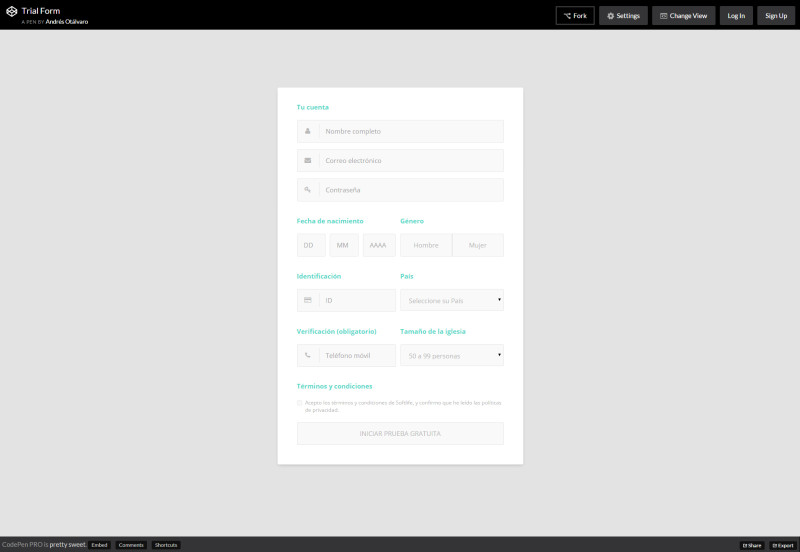The image size is (800, 552).
Task: Check the terms and conditions checkbox
Action: point(299,403)
